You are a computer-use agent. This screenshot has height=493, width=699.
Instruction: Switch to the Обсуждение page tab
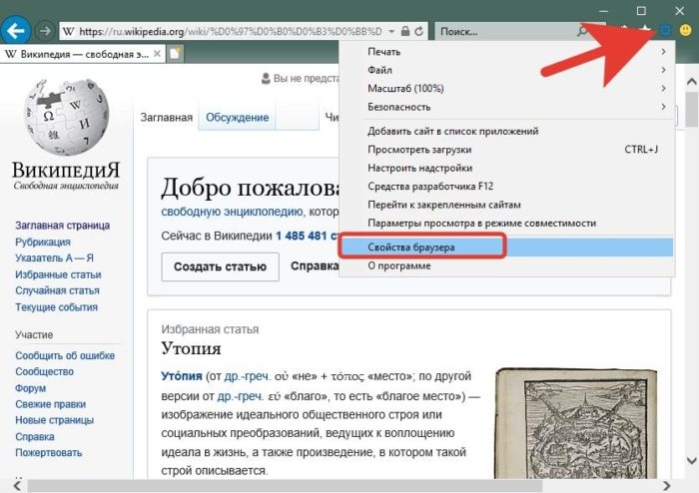pos(237,117)
